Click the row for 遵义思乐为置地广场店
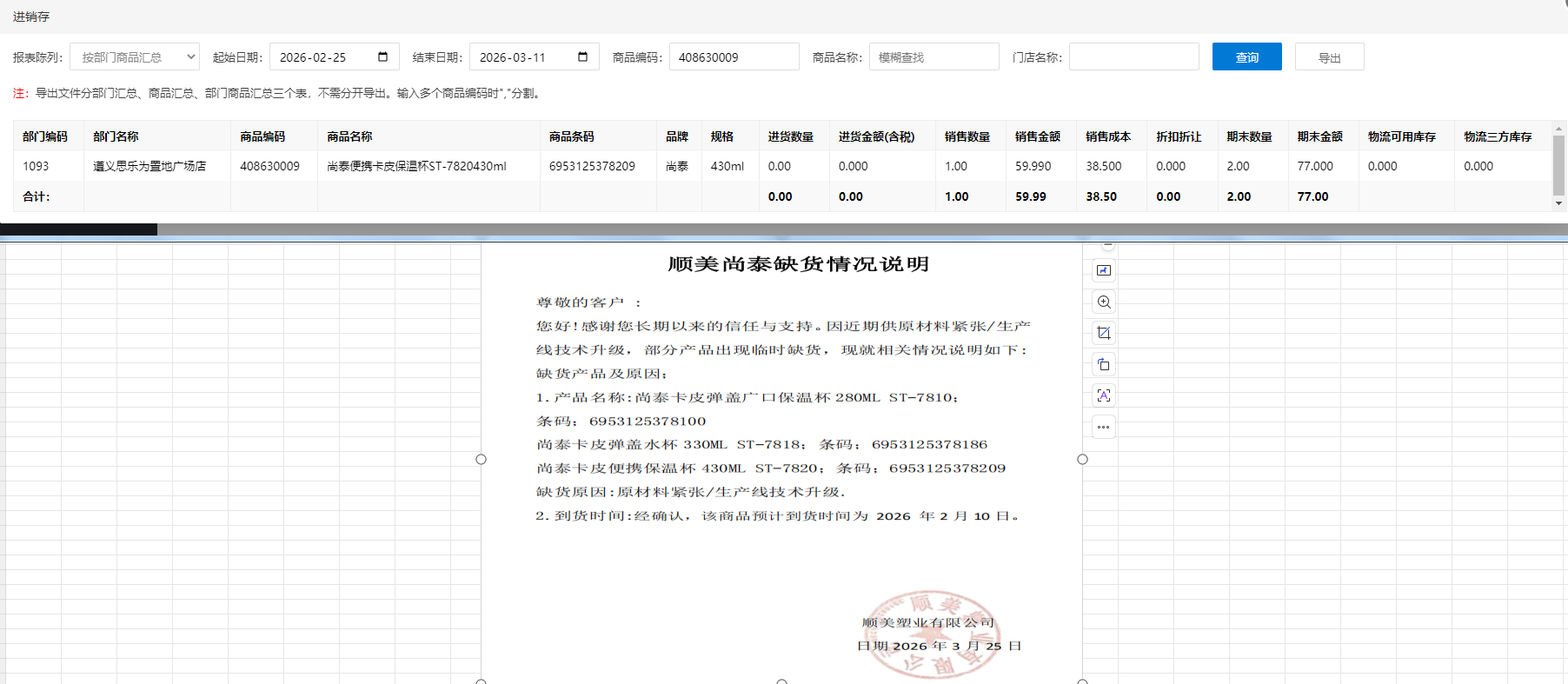 [x=149, y=166]
